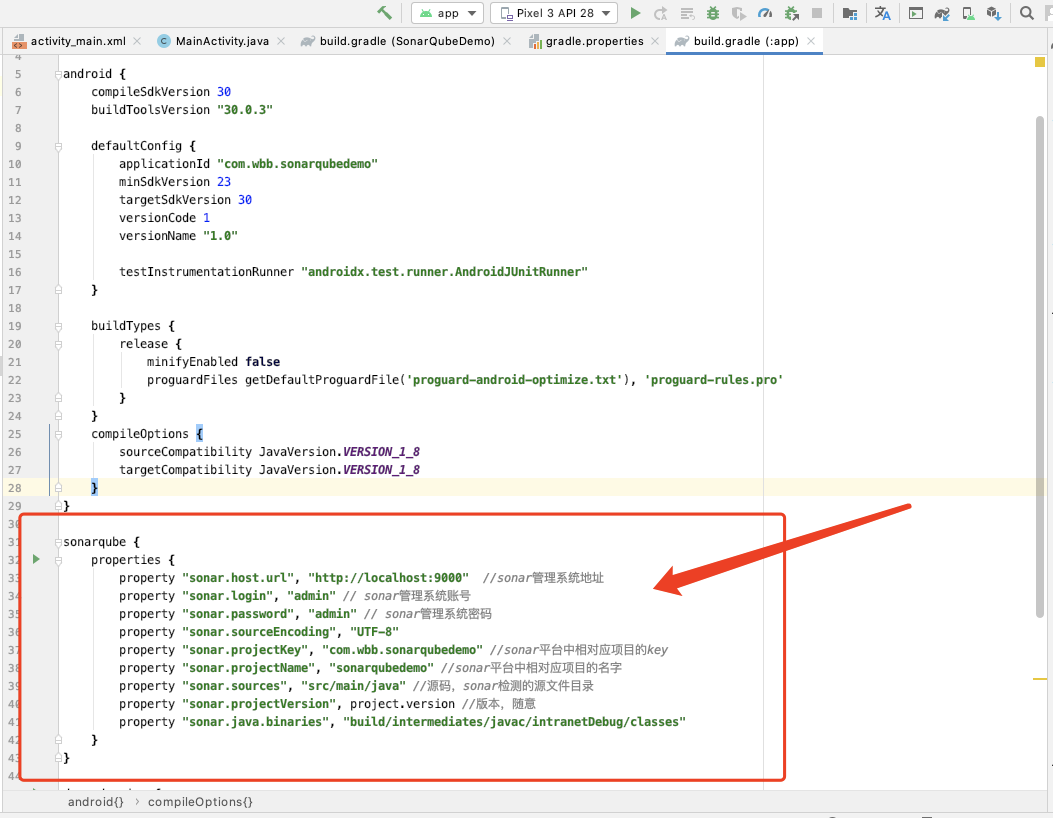Open the Profiler icon to profile the app
1053x818 pixels.
765,13
